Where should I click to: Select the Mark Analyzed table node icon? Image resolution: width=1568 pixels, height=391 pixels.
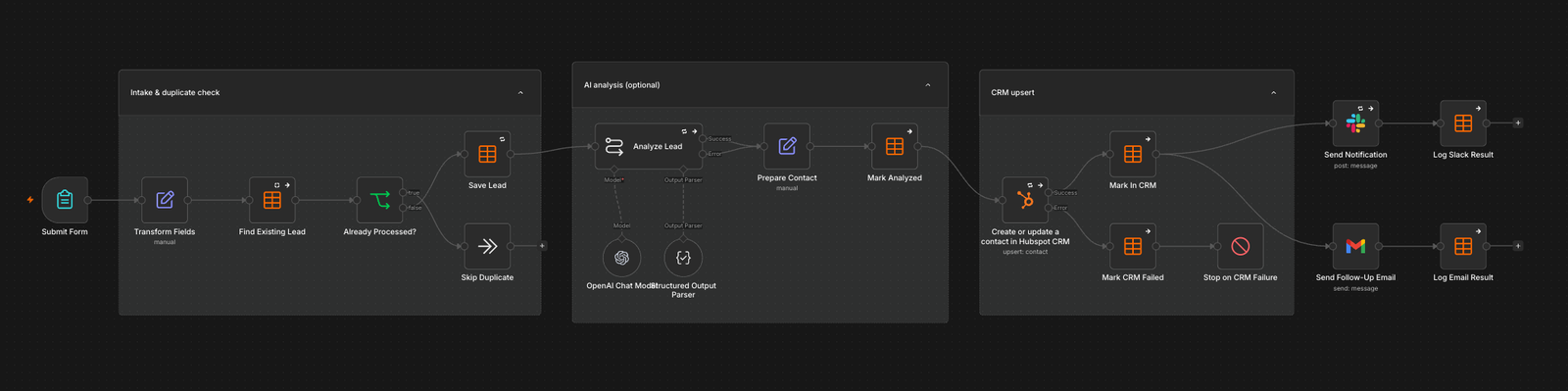[895, 146]
